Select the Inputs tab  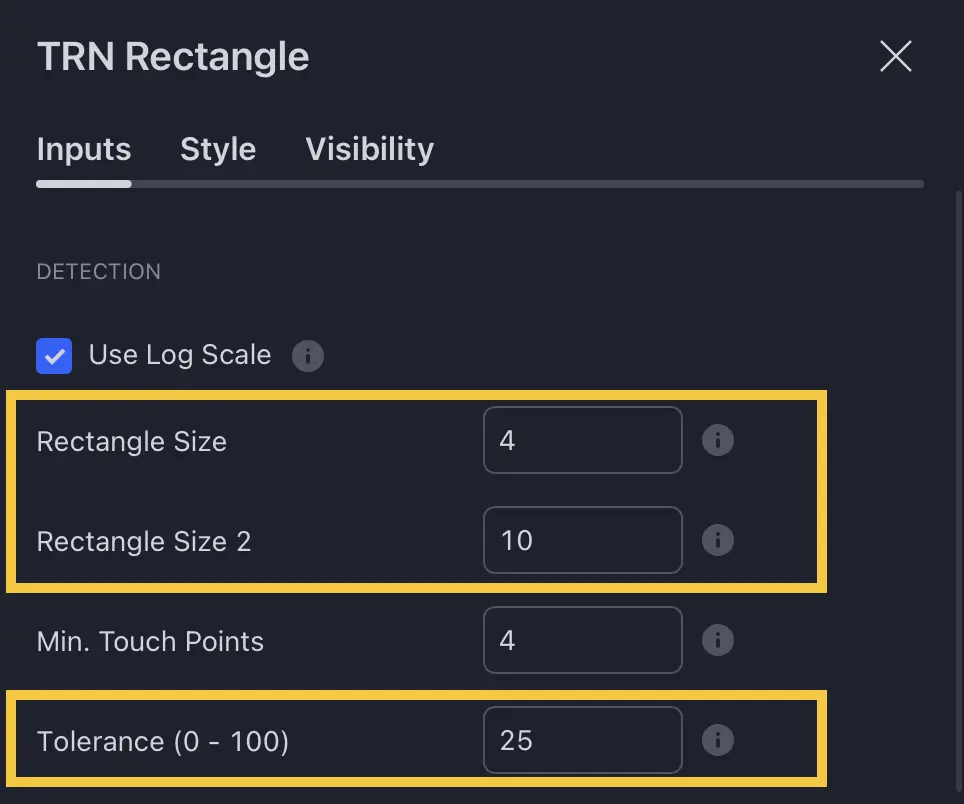point(84,149)
